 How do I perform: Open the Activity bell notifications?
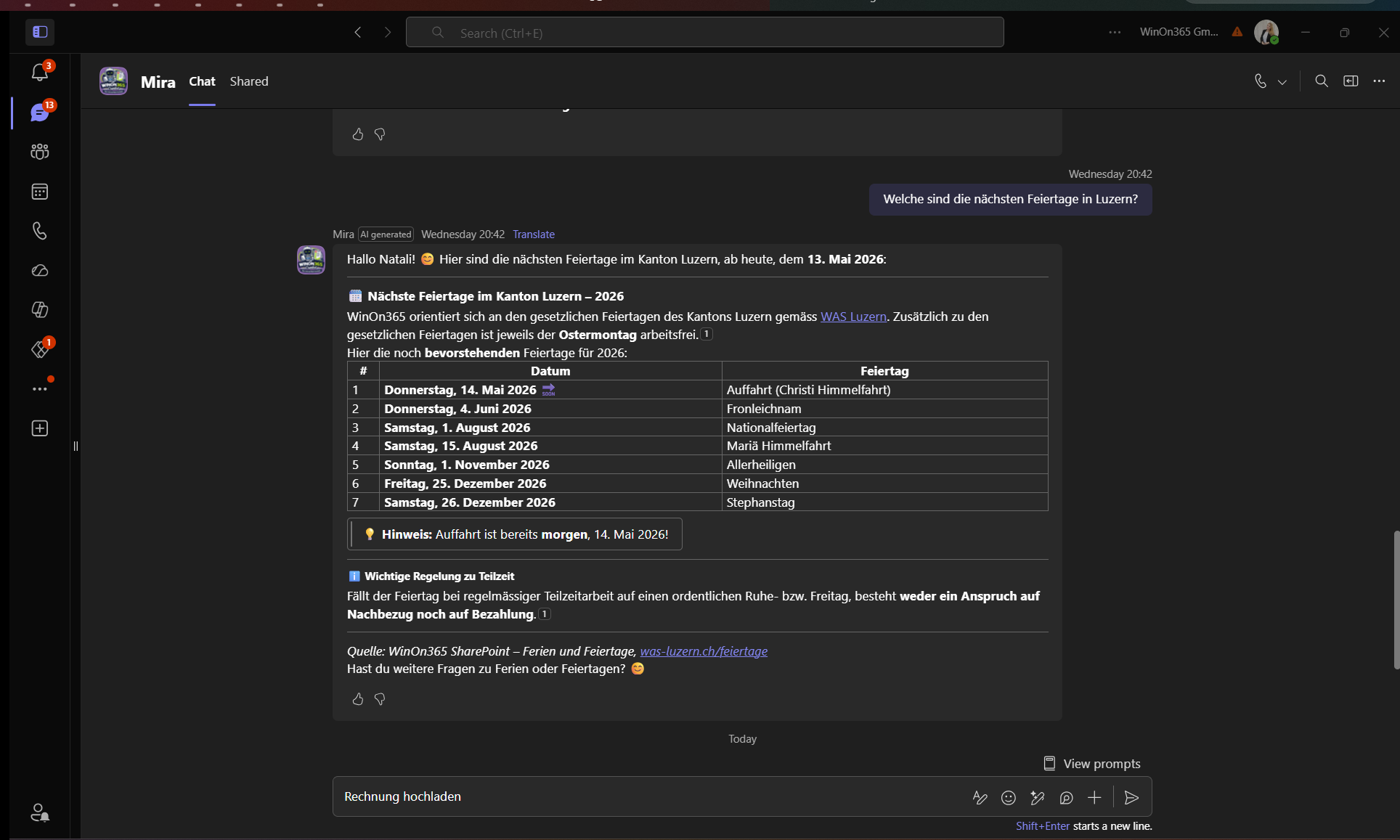coord(40,72)
